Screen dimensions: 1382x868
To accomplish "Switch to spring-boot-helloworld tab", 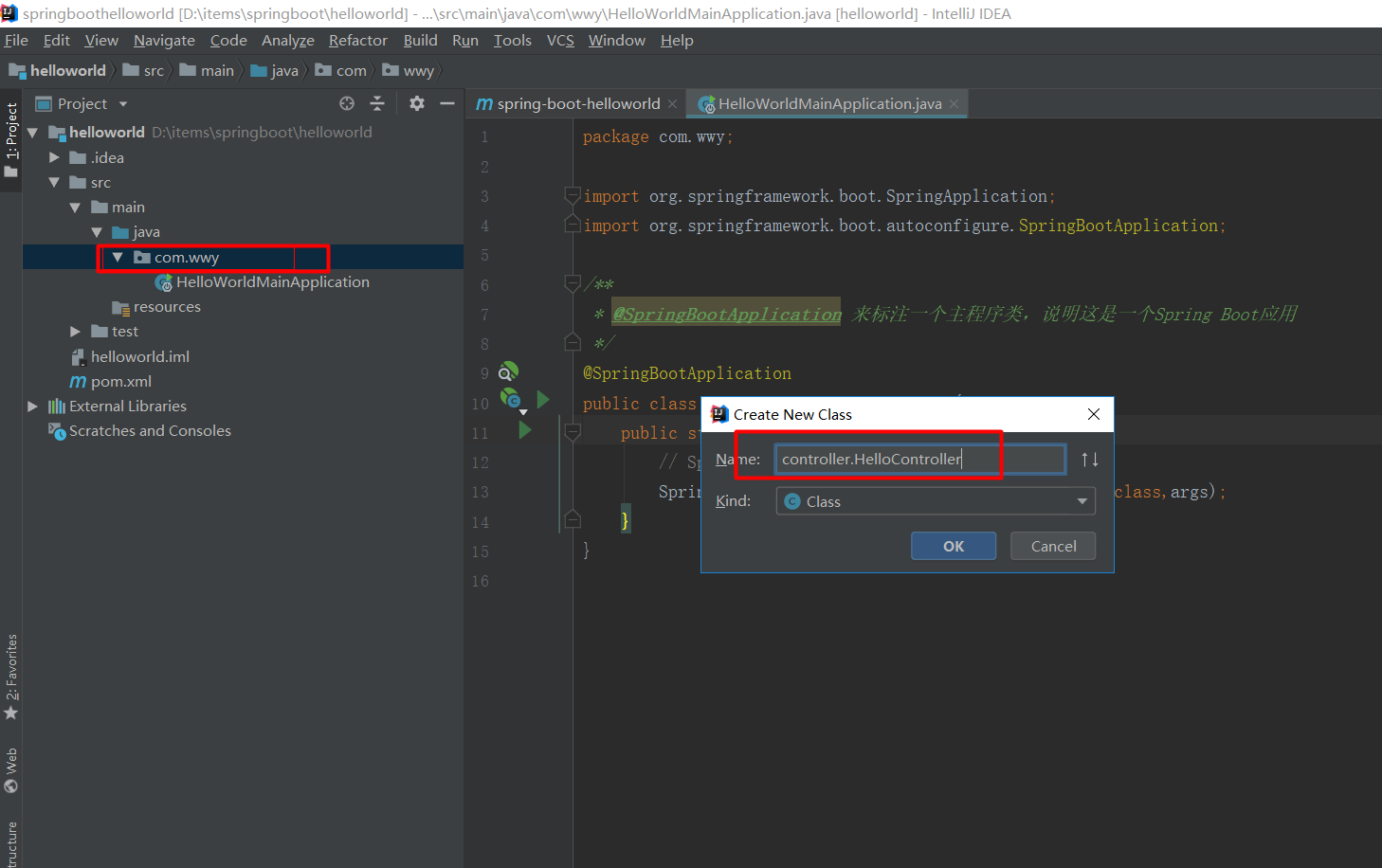I will pyautogui.click(x=576, y=104).
